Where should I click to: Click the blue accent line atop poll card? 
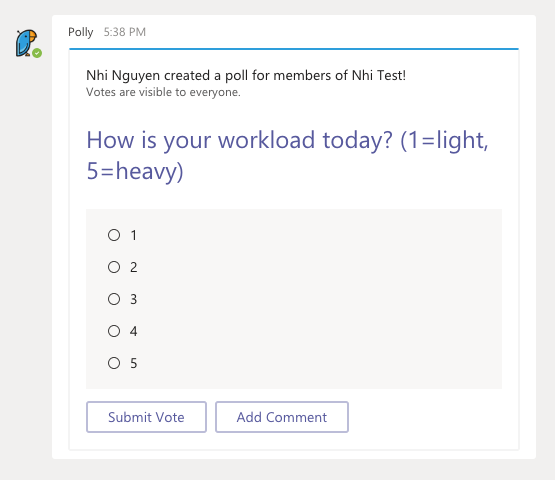pyautogui.click(x=294, y=49)
